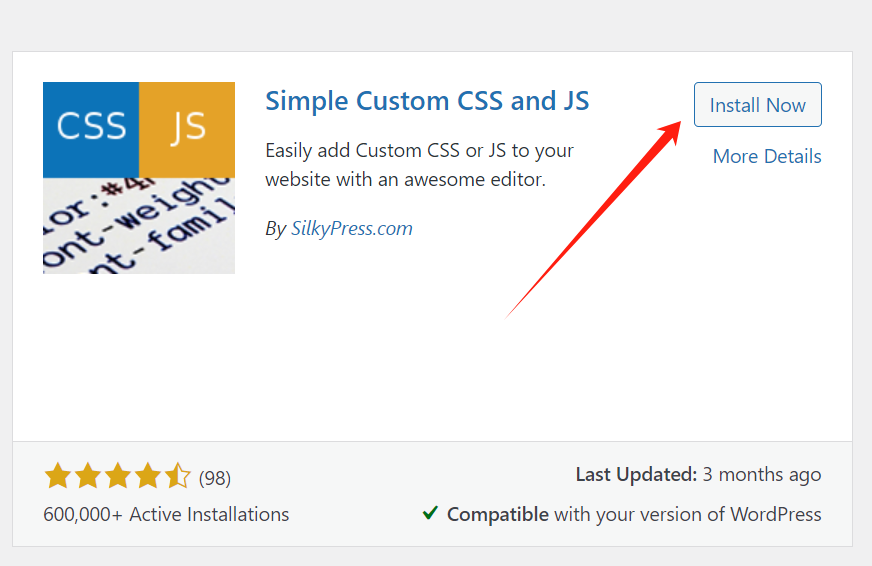Click the Install Now button
Viewport: 872px width, 566px height.
coord(757,105)
